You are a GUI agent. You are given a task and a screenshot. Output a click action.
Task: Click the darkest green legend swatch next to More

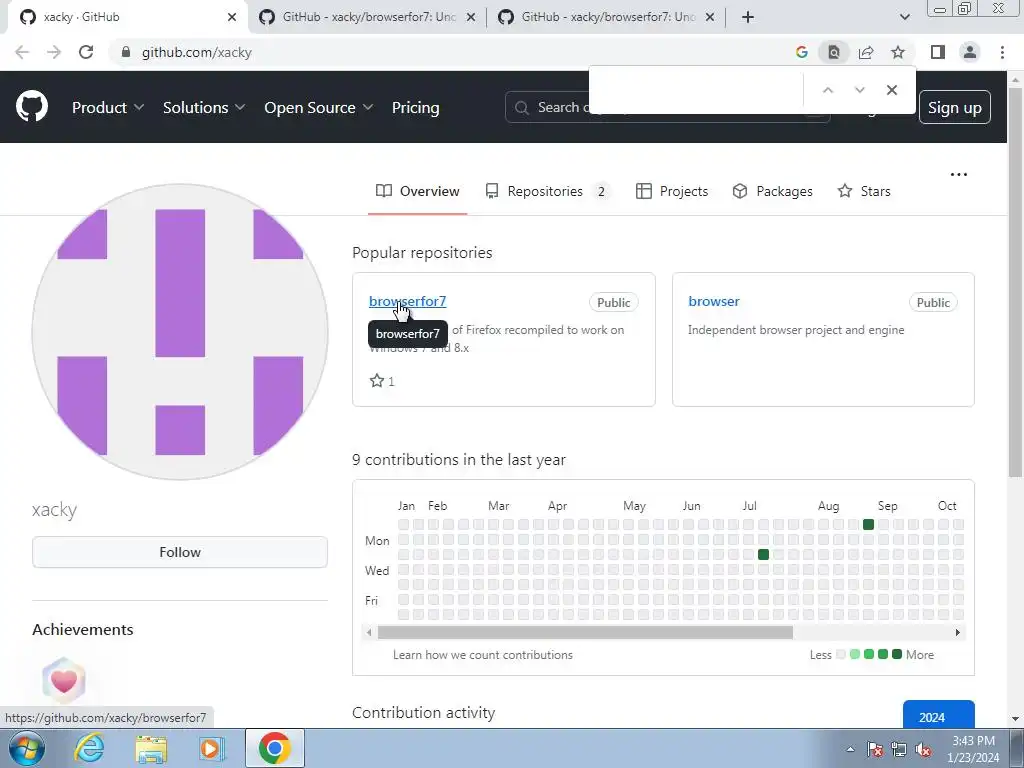click(897, 654)
